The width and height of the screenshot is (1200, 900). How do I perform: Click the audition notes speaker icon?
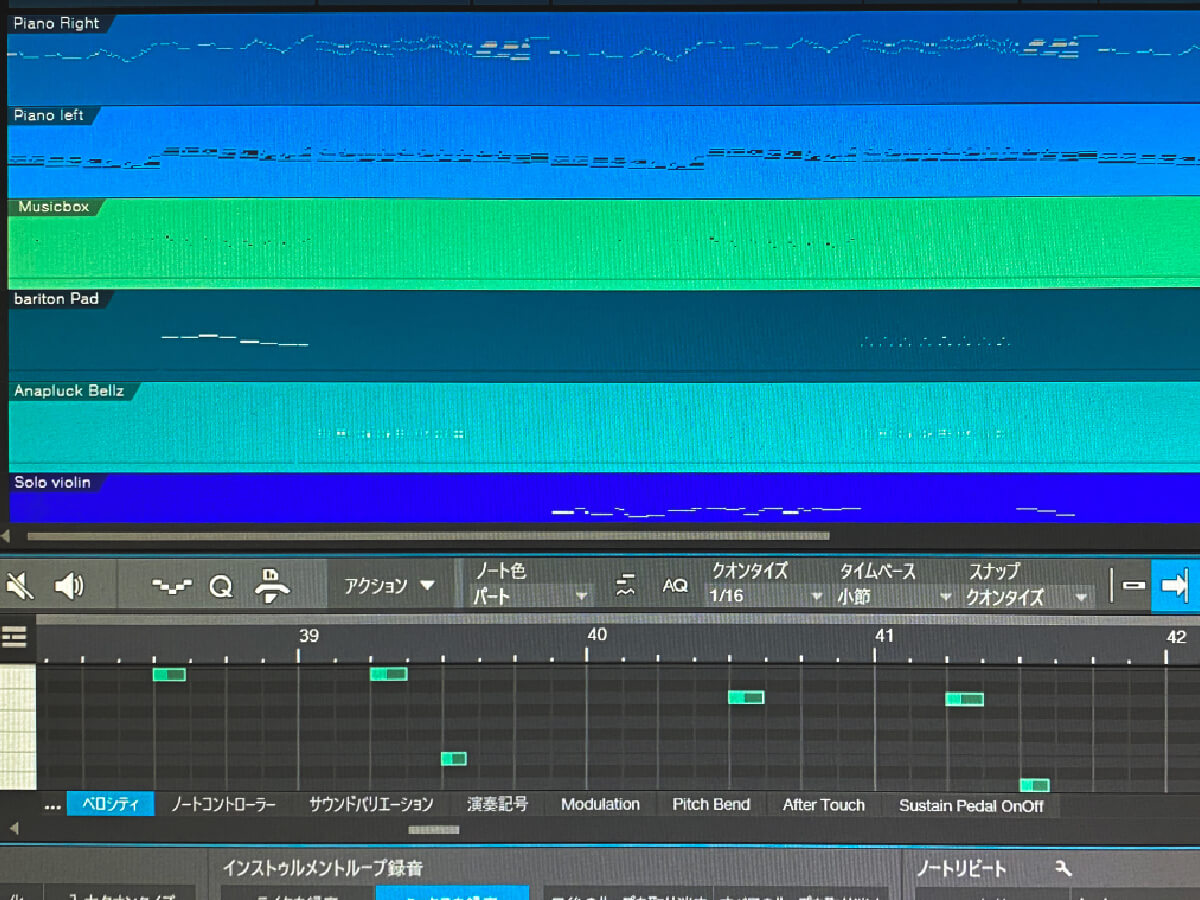68,586
